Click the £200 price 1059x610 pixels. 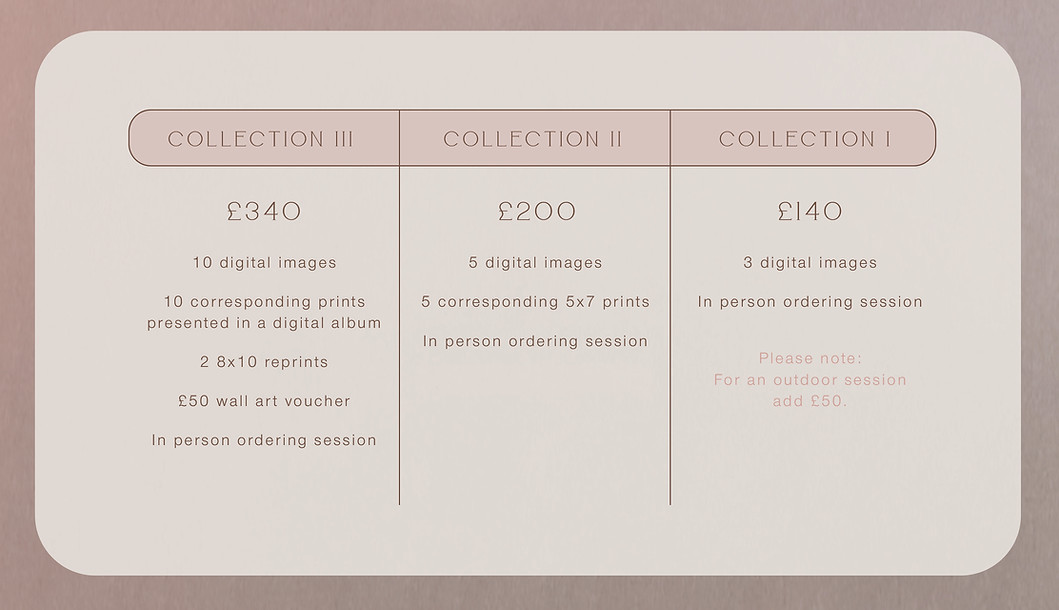click(537, 212)
